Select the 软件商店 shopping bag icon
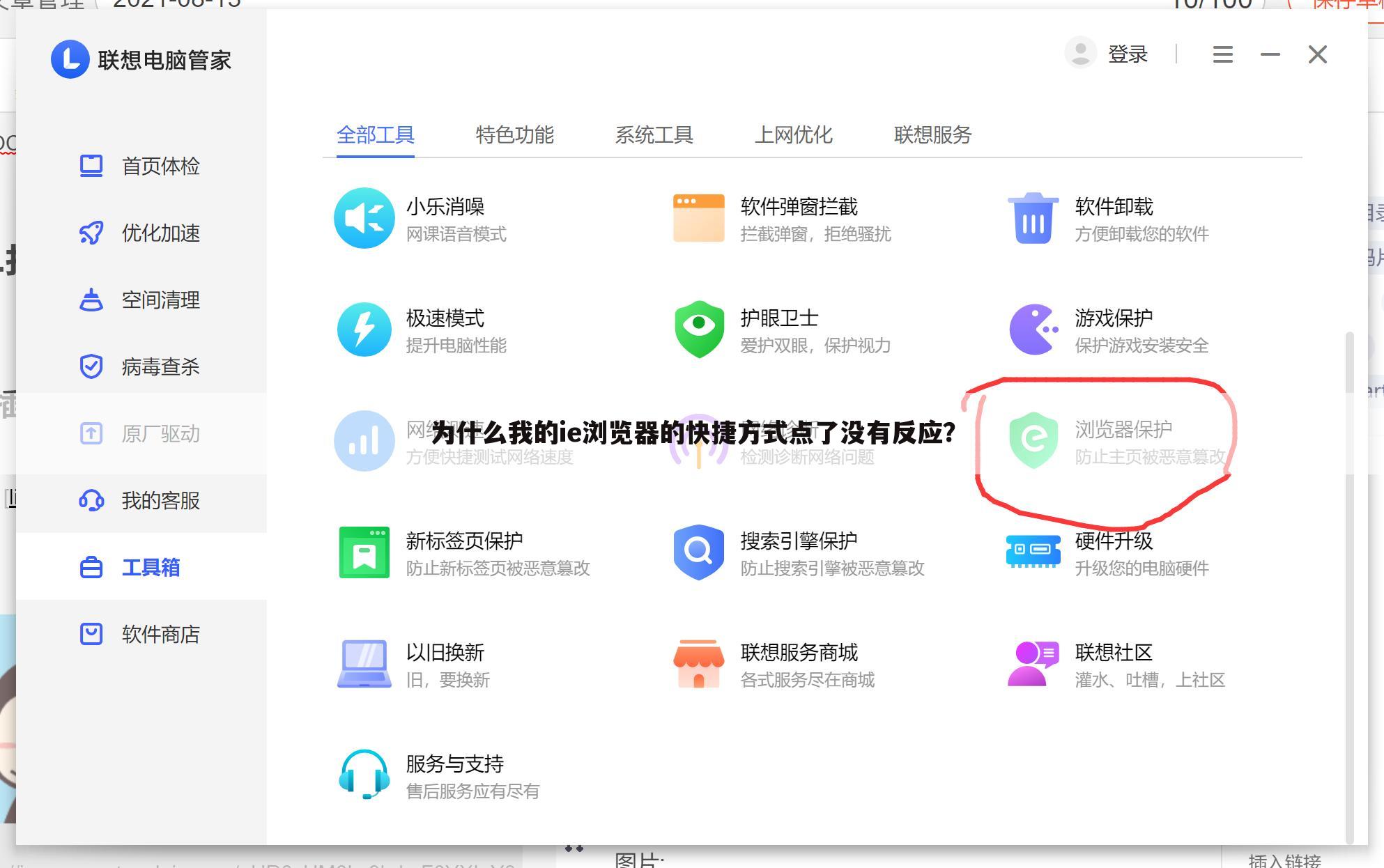The image size is (1384, 868). [x=91, y=634]
